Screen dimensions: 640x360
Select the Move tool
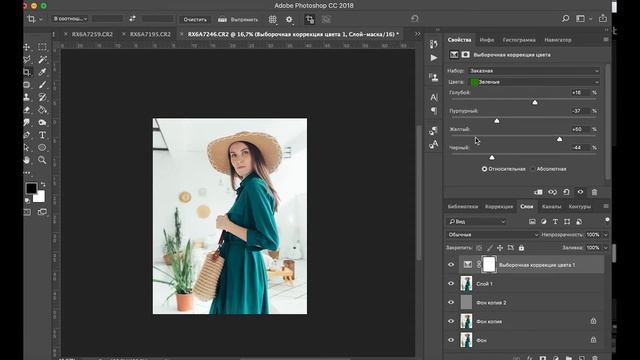(x=27, y=47)
